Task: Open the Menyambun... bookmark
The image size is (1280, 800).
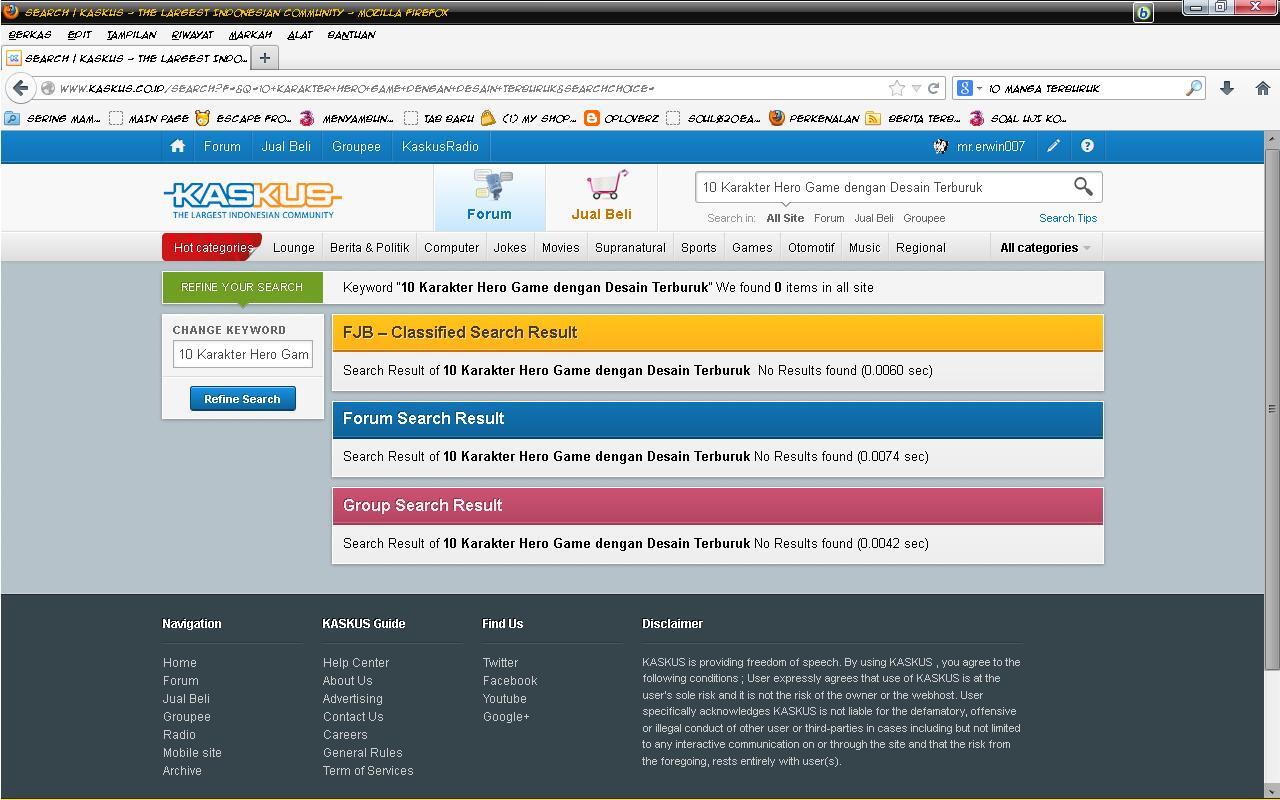Action: tap(346, 118)
